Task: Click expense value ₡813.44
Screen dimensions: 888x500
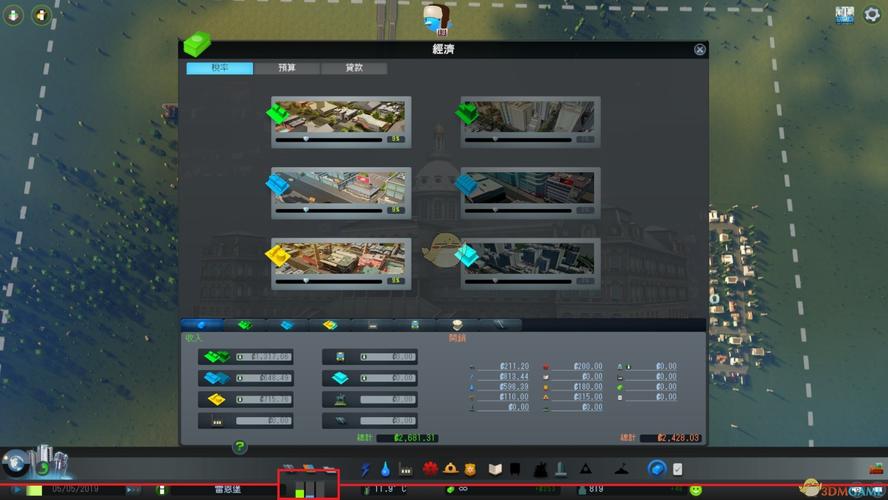Action: (x=514, y=377)
